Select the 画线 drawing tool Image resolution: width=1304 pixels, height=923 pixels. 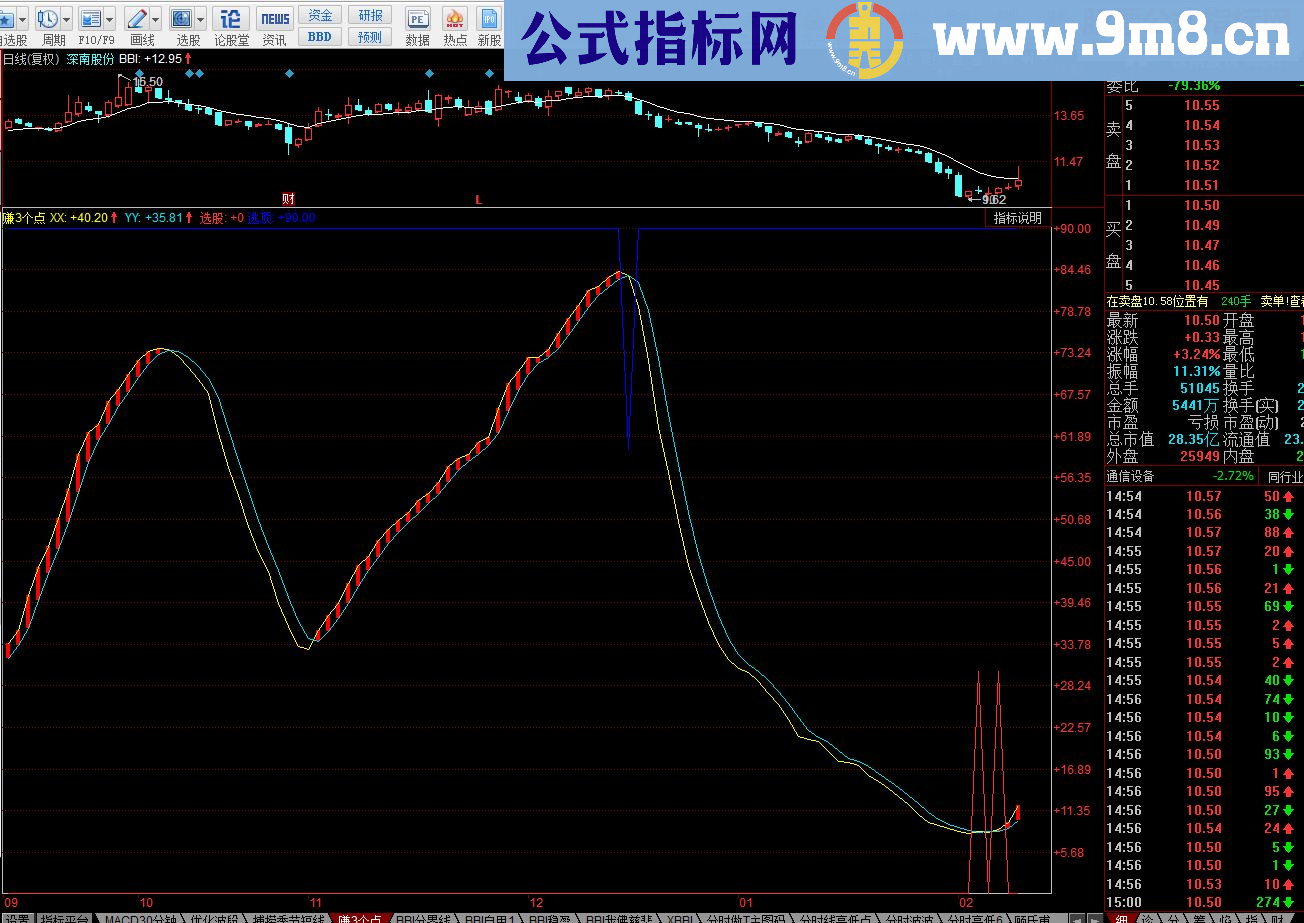point(138,17)
